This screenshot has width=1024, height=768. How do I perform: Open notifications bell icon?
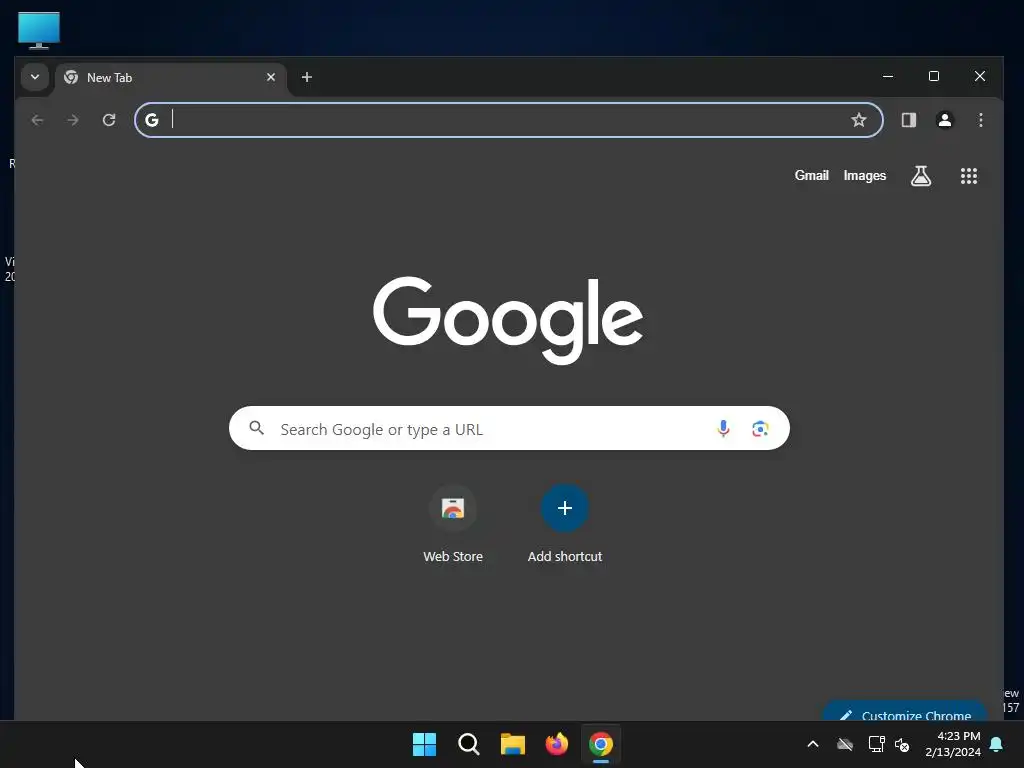point(997,744)
